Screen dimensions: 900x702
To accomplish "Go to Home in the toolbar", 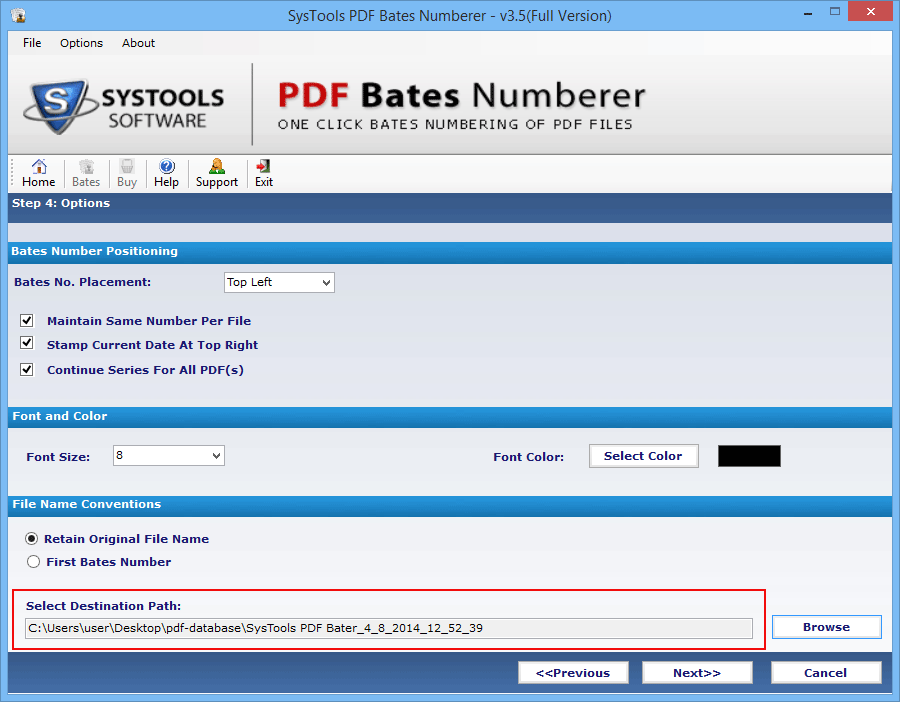I will 38,173.
